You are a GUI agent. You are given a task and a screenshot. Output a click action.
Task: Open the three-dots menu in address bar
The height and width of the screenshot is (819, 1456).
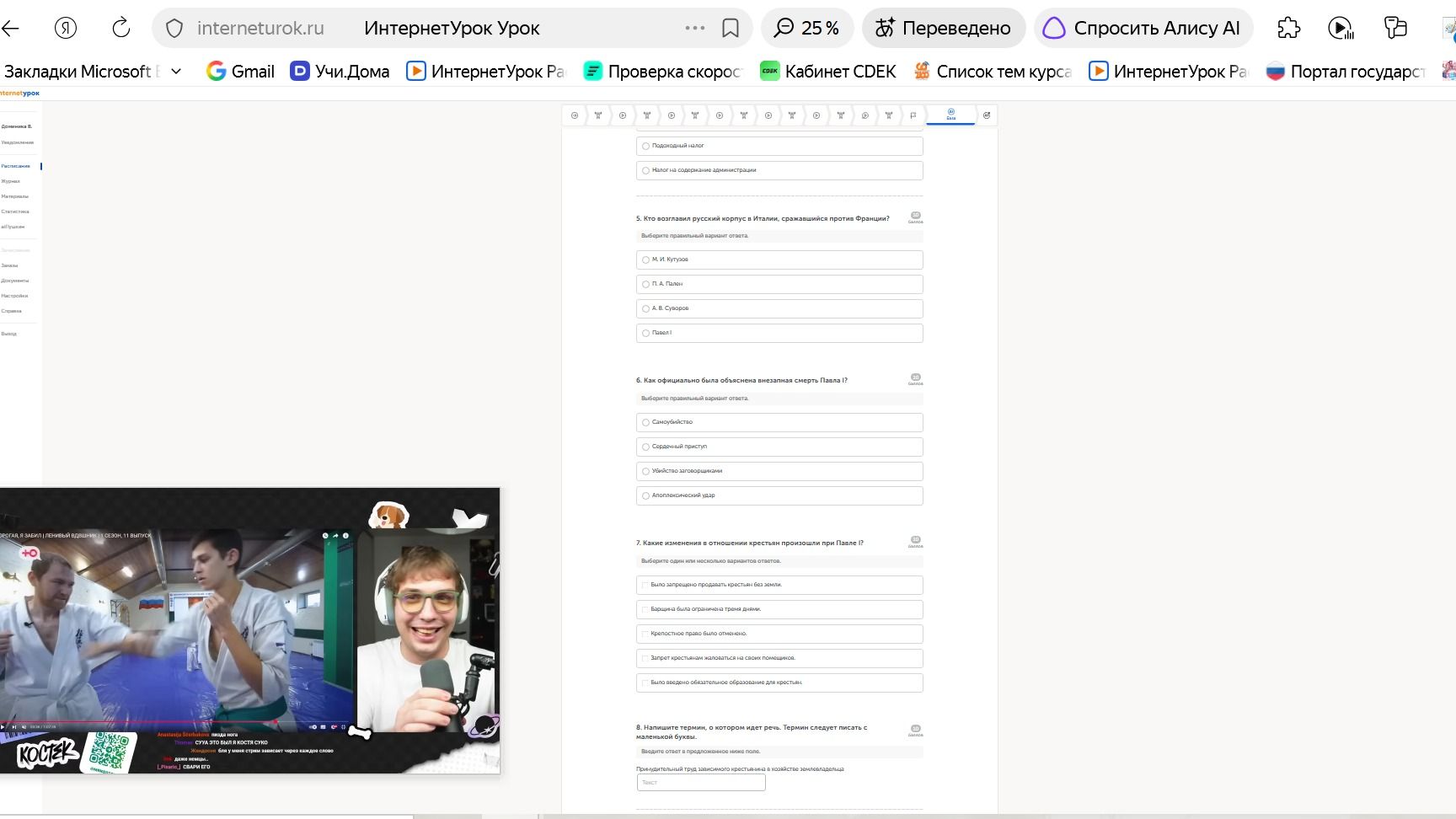tap(695, 28)
